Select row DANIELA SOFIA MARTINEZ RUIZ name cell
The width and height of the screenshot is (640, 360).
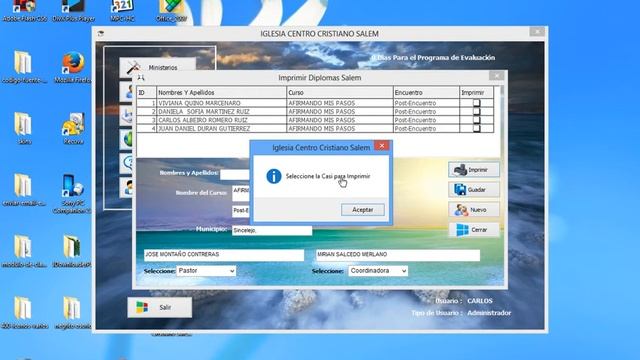click(222, 111)
